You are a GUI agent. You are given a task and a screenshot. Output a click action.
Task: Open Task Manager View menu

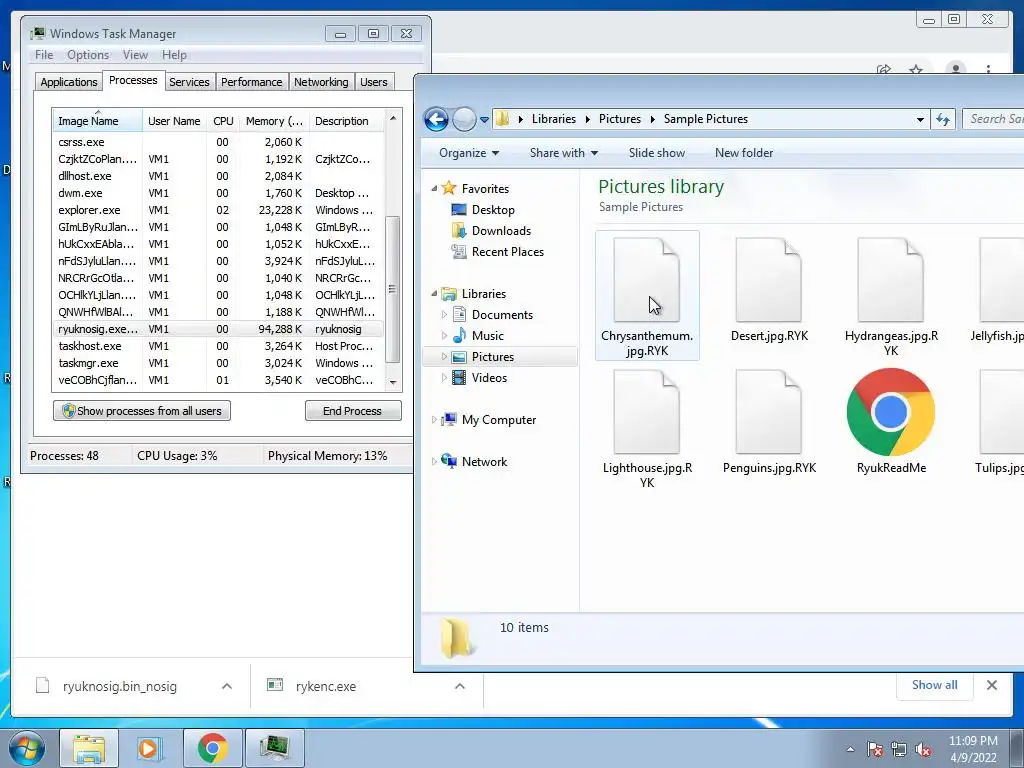click(x=135, y=55)
